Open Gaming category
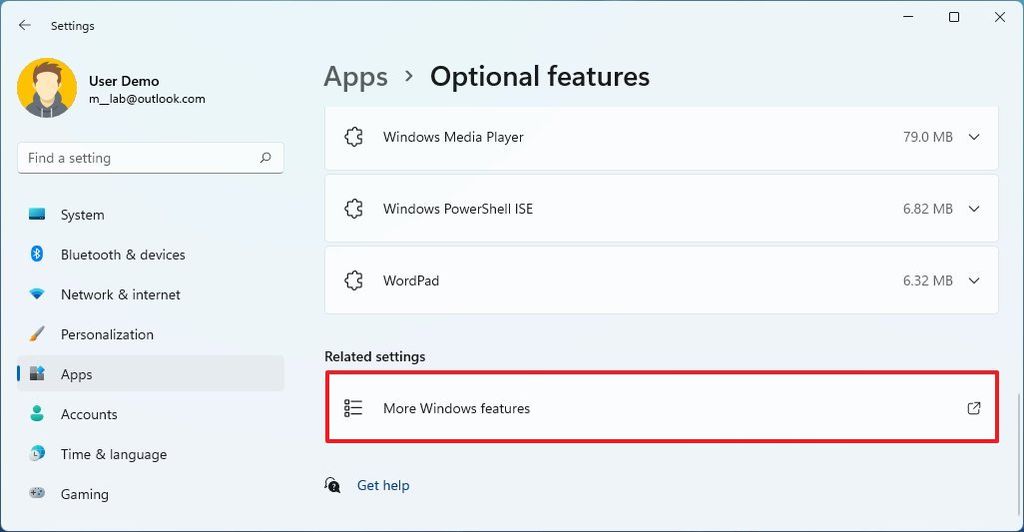Image resolution: width=1024 pixels, height=532 pixels. [x=150, y=493]
